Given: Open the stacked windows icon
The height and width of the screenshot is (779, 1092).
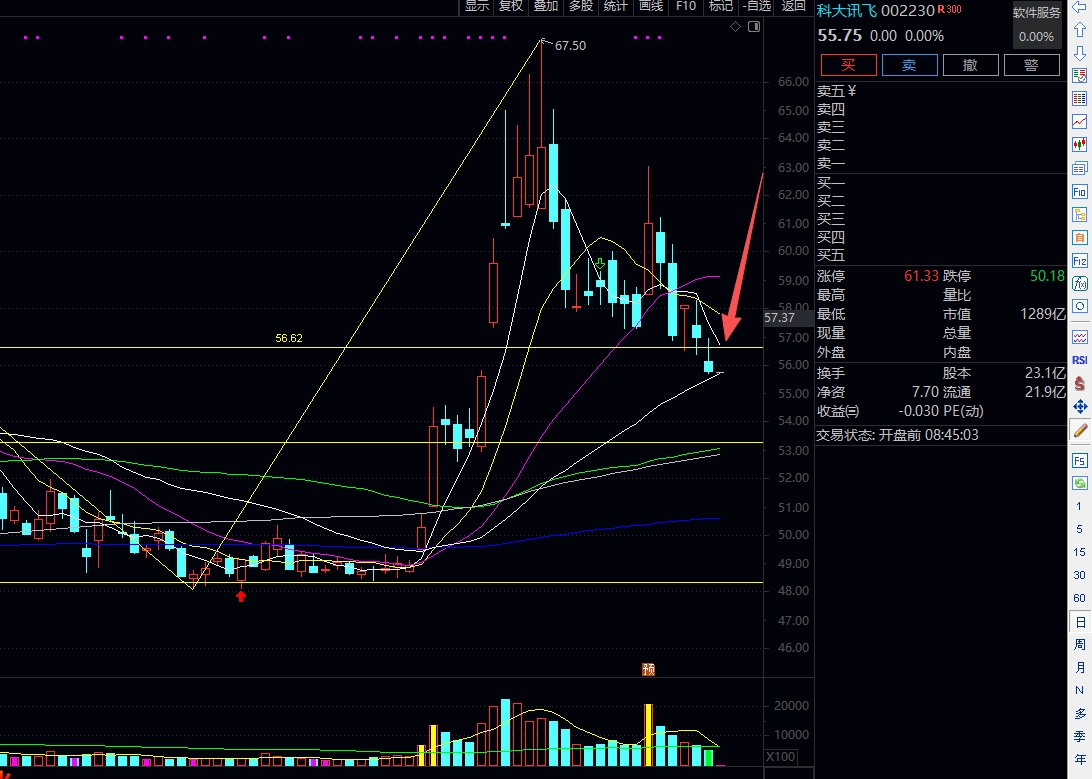Looking at the screenshot, I should tap(1079, 168).
